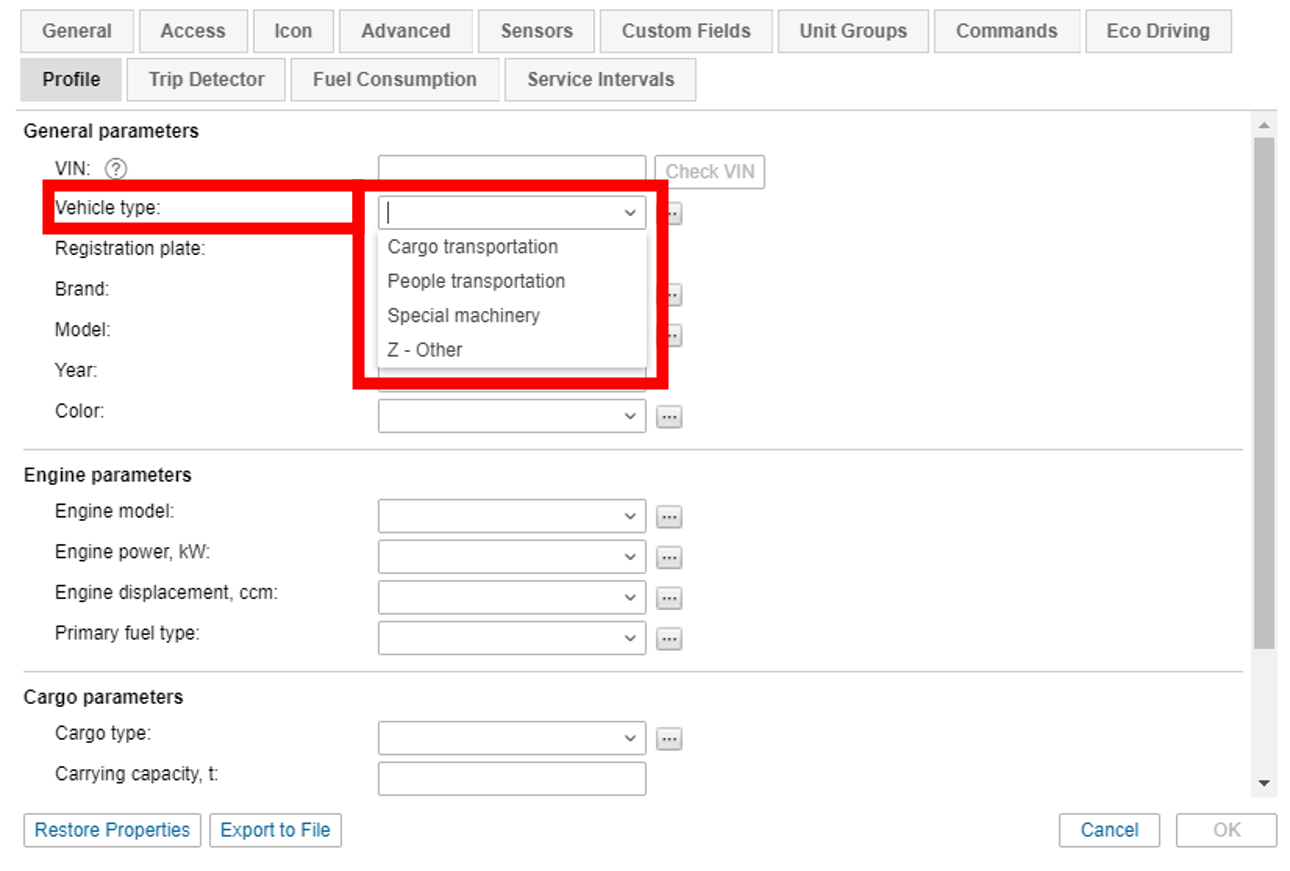Select People transportation option
Viewport: 1290px width, 871px height.
point(476,281)
